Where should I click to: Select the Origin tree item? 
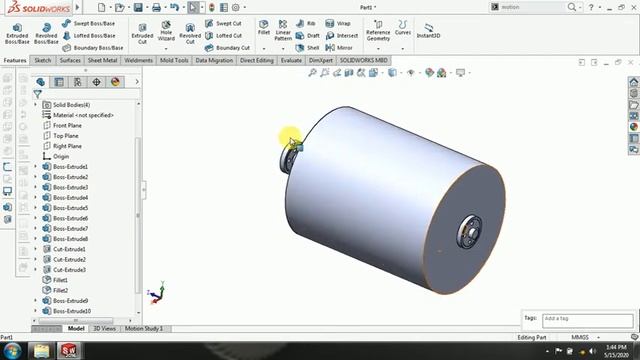(x=56, y=156)
